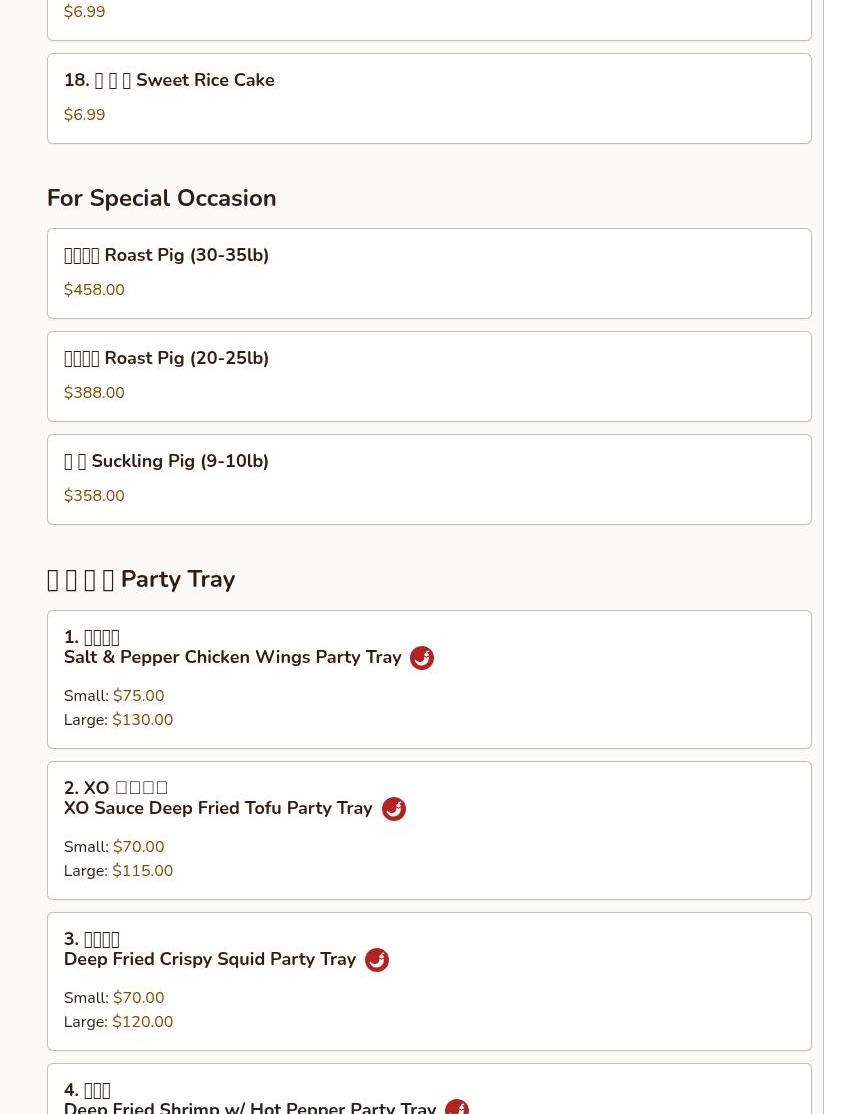The image size is (844, 1114).
Task: Select Roast Pig (30-35lb) item
Action: [x=429, y=274]
